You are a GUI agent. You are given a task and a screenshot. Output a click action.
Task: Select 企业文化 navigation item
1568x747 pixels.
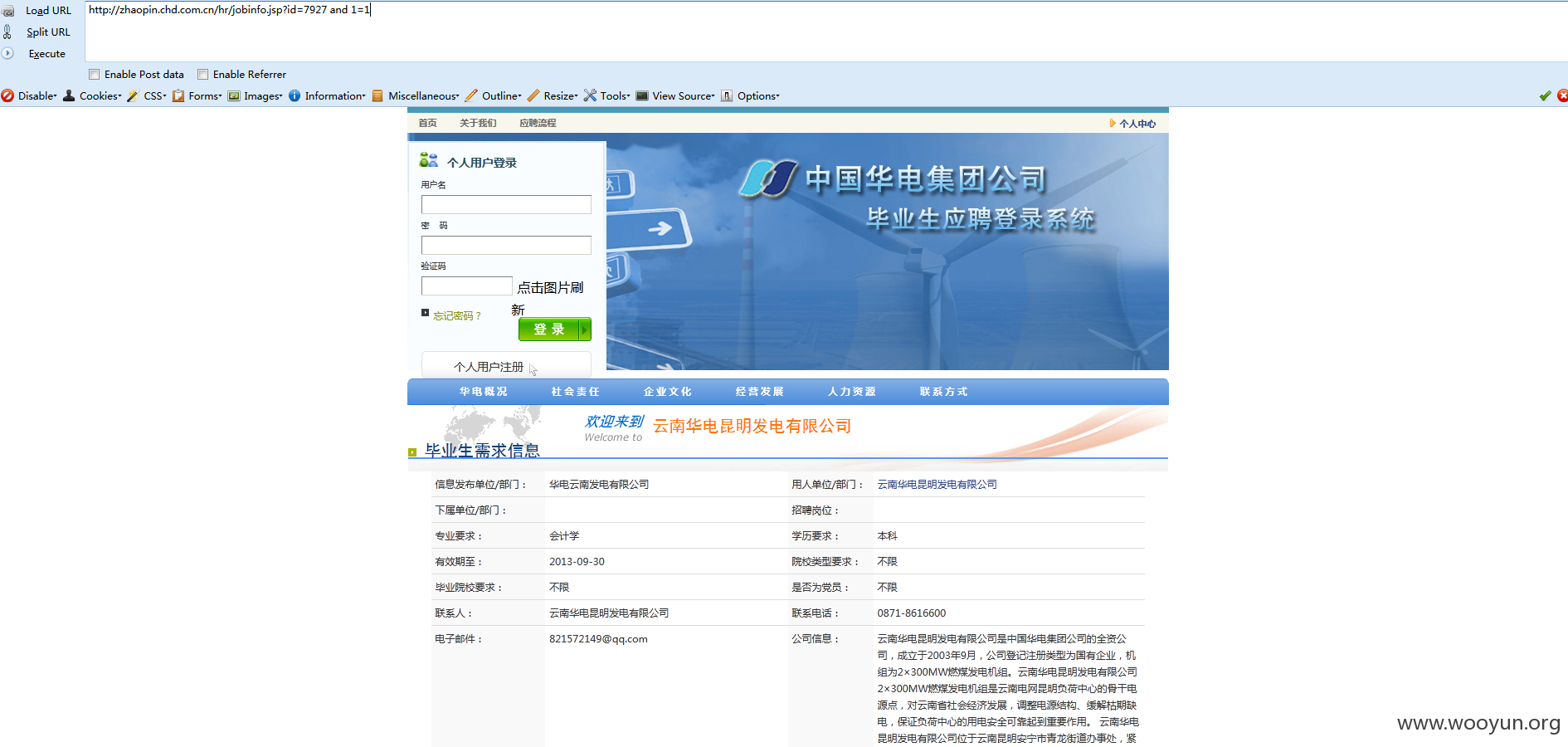coord(668,392)
